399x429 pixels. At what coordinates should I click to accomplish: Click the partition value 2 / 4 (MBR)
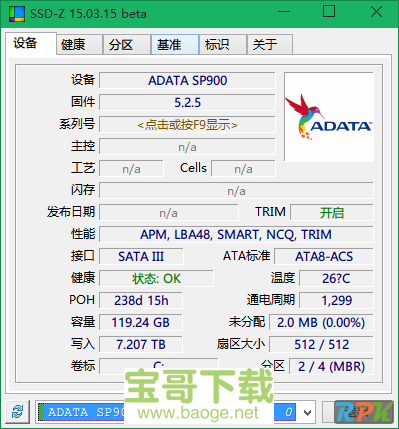click(331, 367)
